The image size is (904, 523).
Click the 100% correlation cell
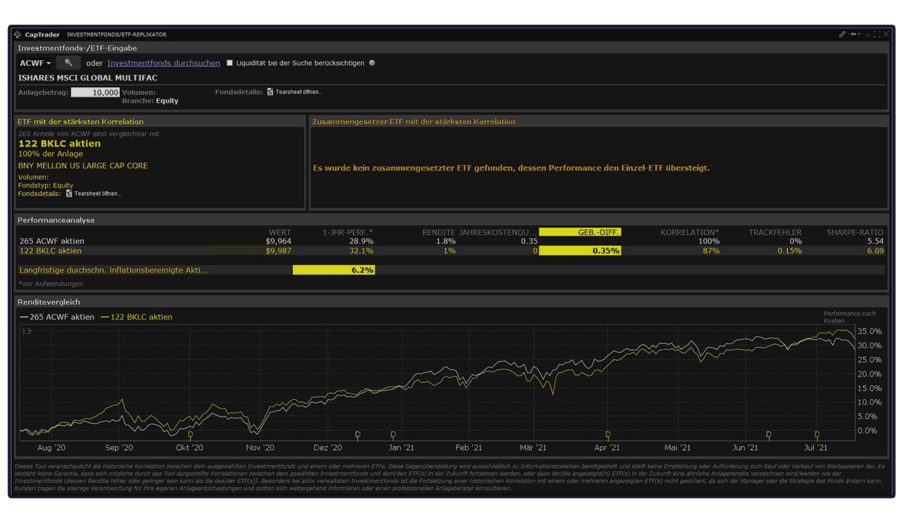(709, 242)
